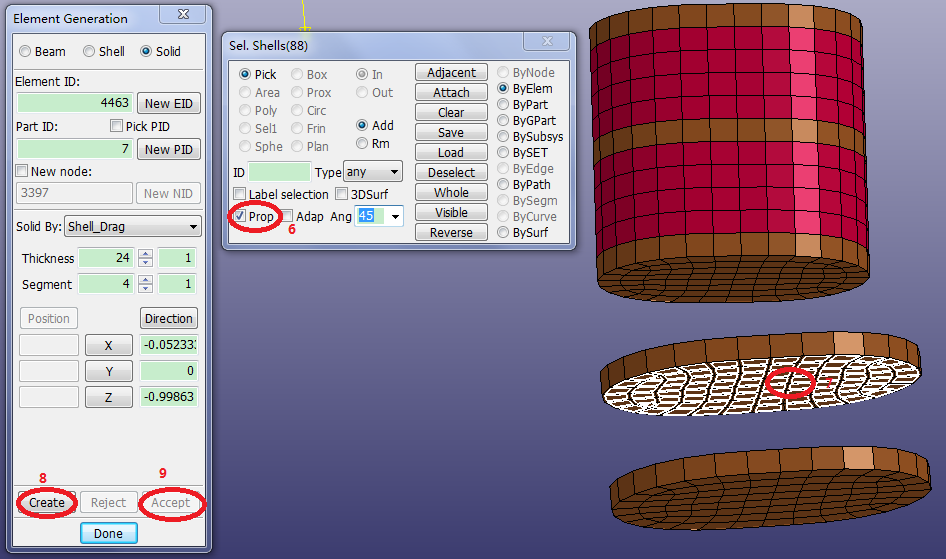Screen dimensions: 946x559
Task: Click the Element ID input field
Action: point(75,103)
